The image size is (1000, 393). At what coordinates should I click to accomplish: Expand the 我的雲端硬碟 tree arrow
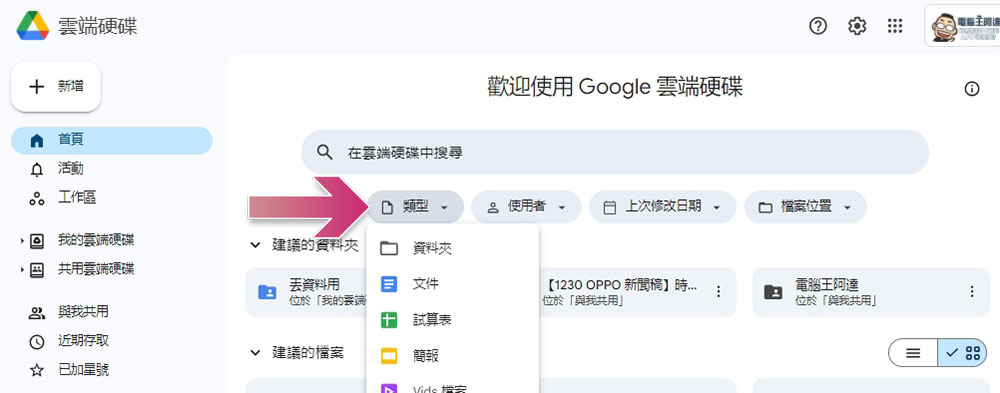coord(22,241)
